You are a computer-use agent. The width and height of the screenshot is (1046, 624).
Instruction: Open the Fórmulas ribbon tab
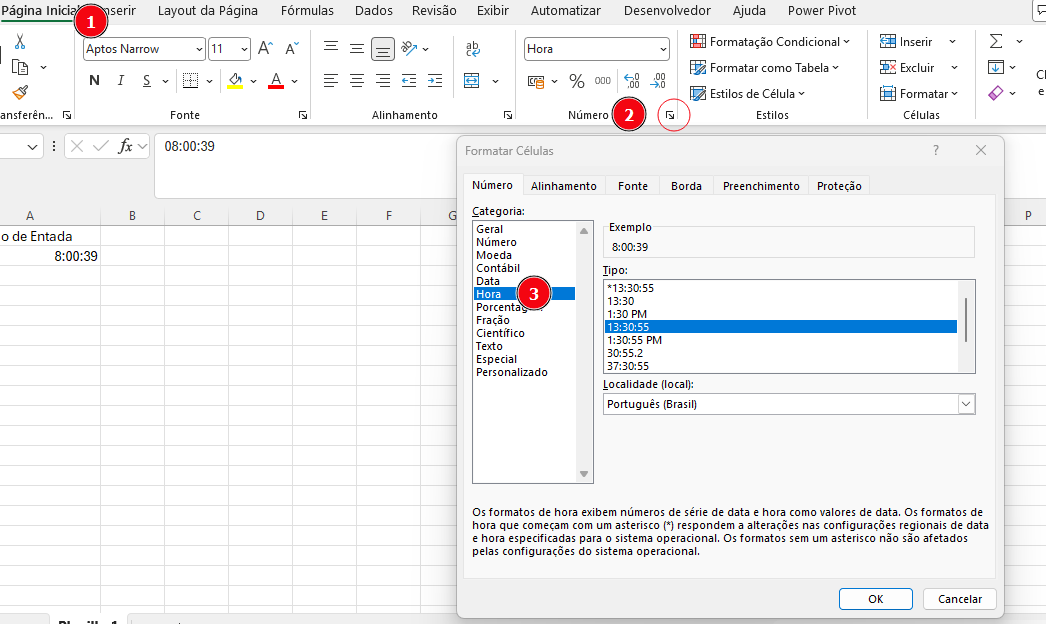(x=306, y=11)
